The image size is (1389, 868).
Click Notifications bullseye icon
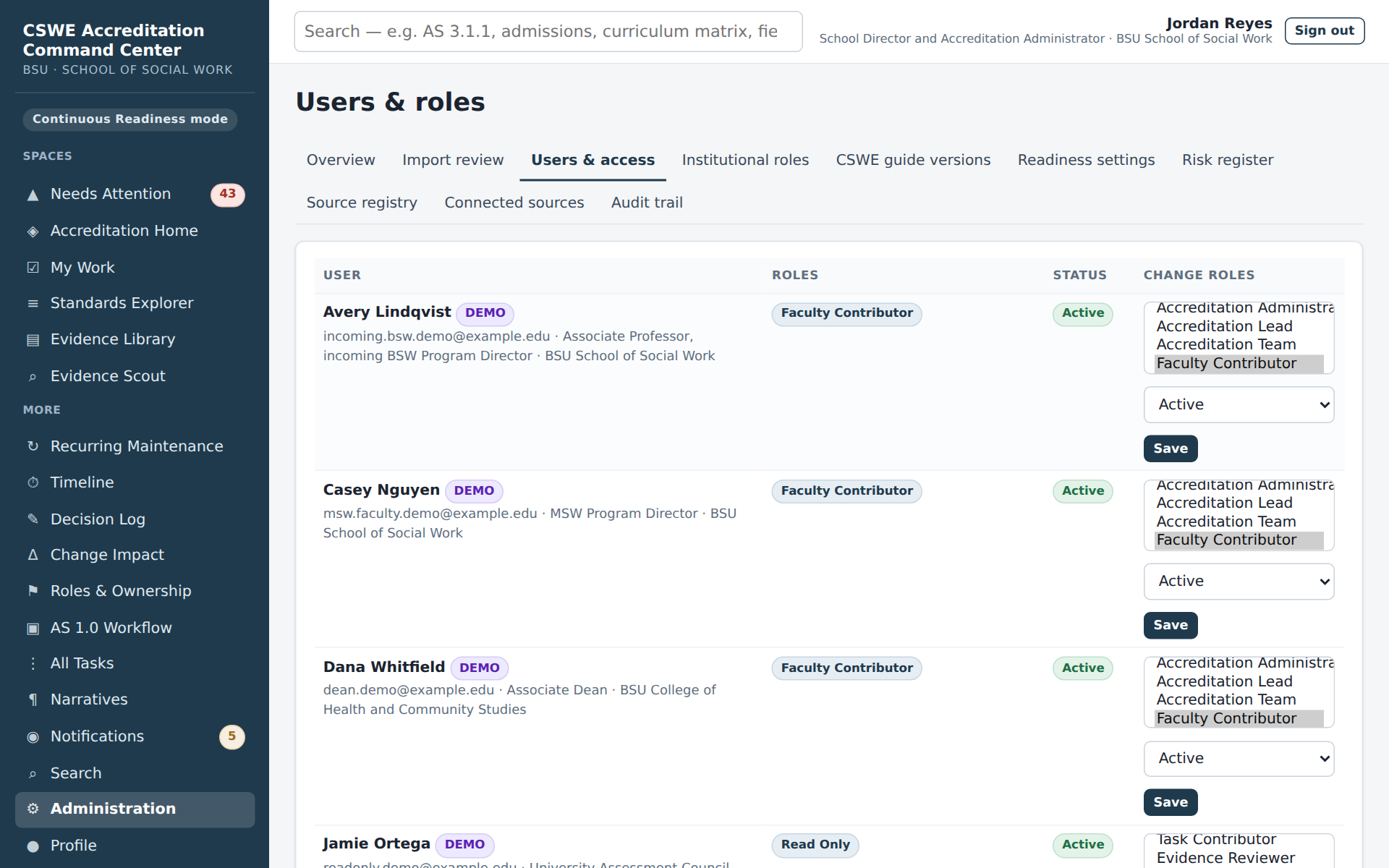pos(33,737)
